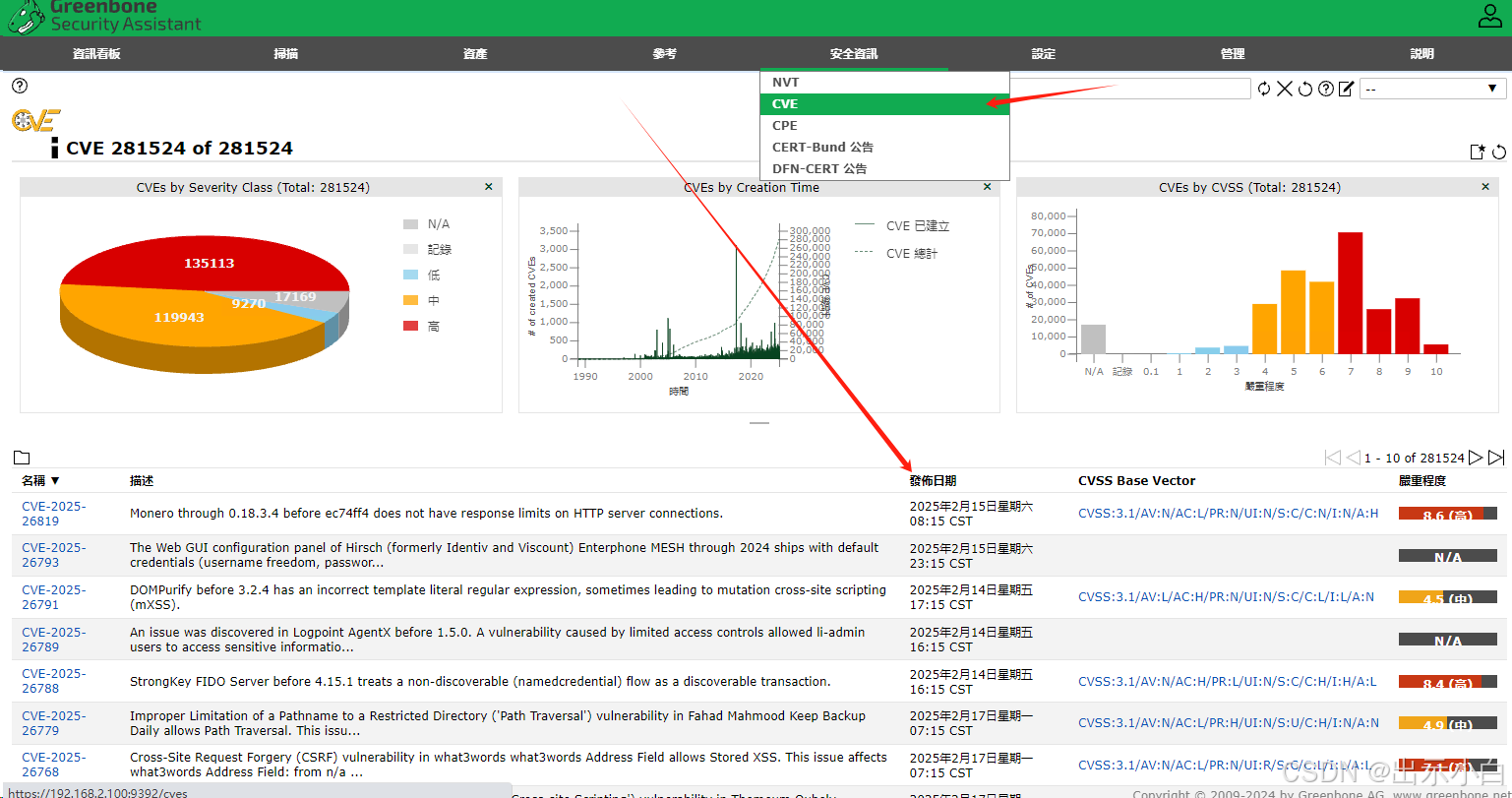Open the filter help question mark icon
1512x798 pixels.
coord(1326,89)
